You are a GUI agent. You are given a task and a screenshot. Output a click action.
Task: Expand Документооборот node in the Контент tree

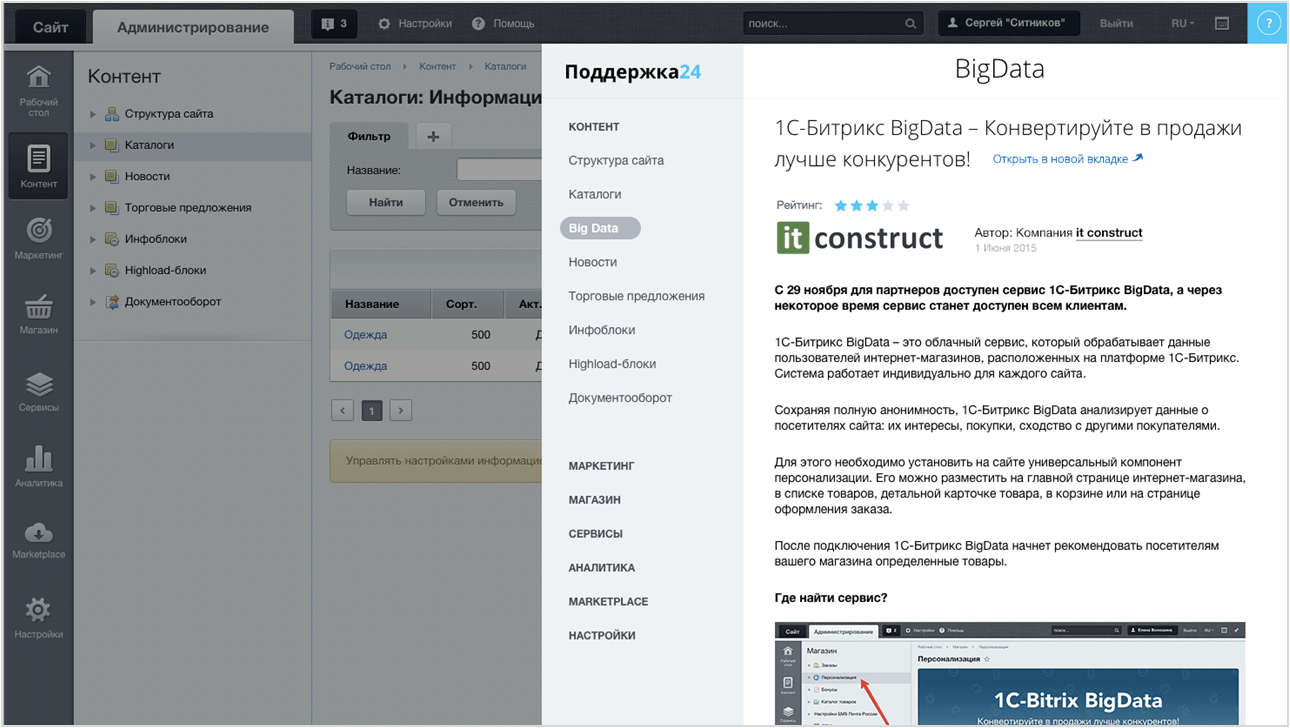[93, 301]
